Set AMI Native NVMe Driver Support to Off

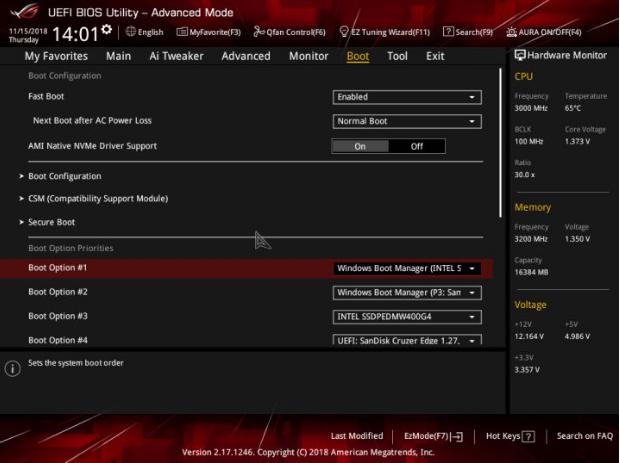tap(417, 146)
